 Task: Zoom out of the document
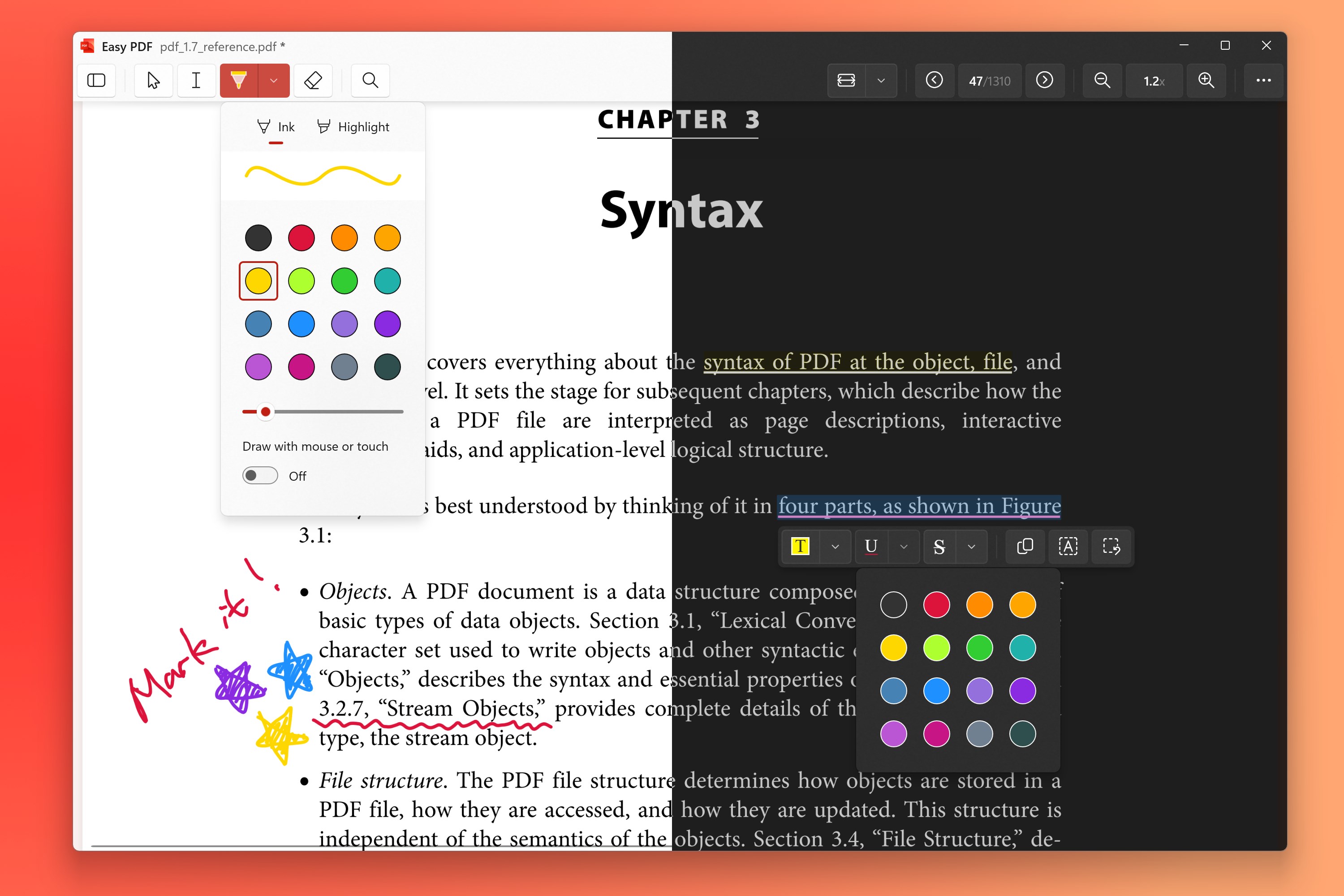click(1102, 81)
